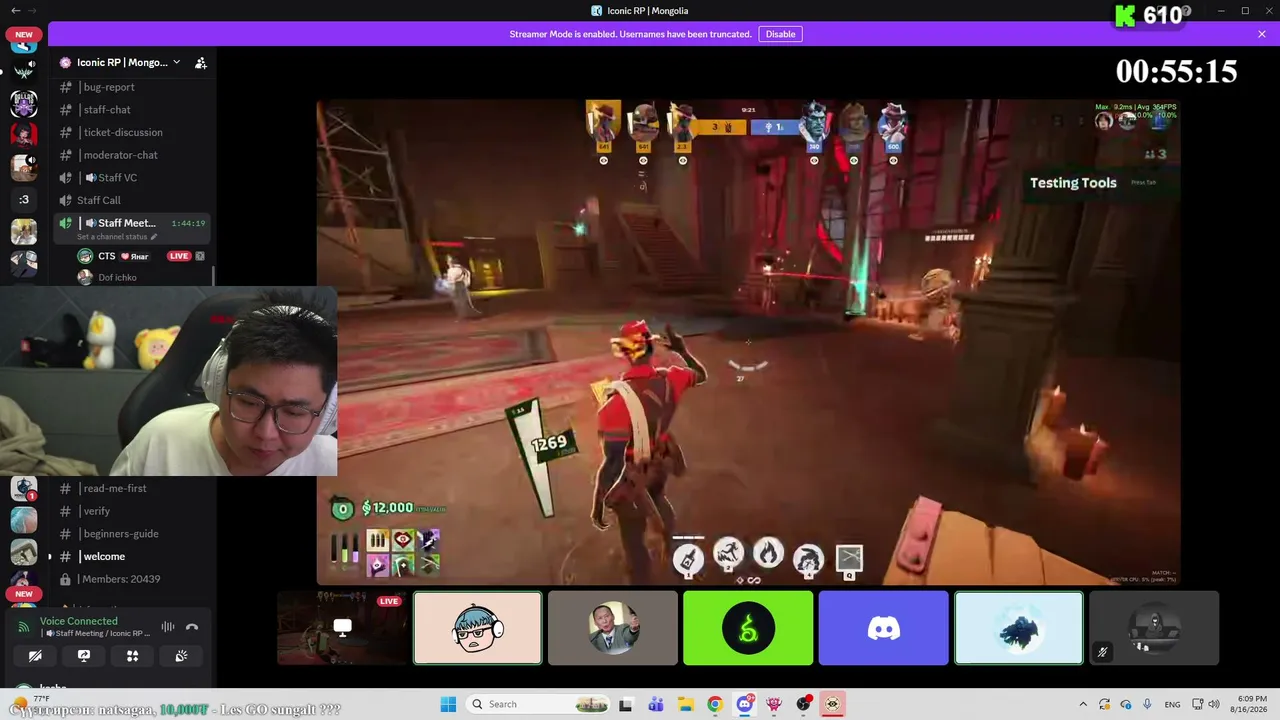Click the top NEW unread indicator

coord(24,34)
